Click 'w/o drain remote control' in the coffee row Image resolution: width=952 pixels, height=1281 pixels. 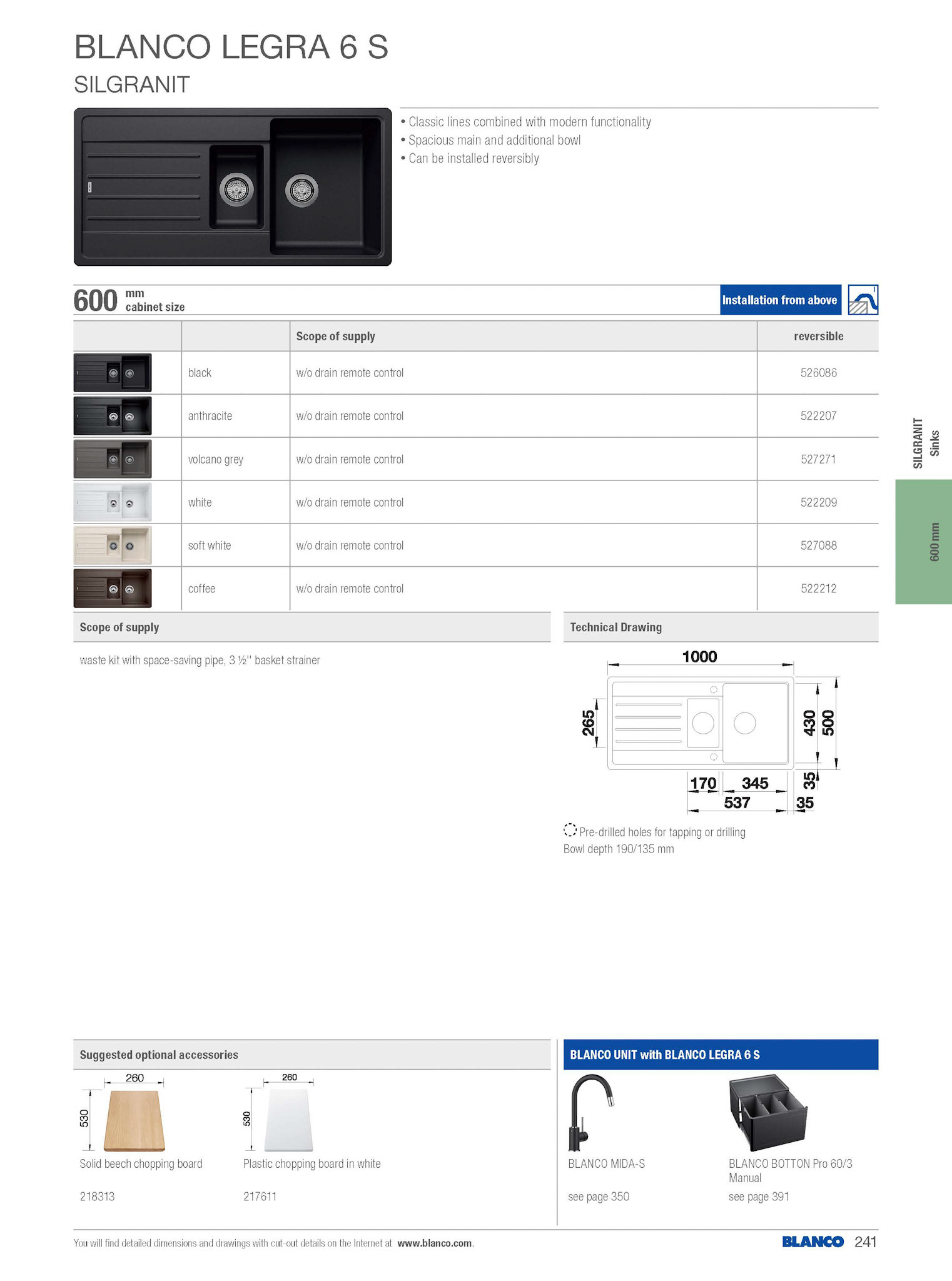(350, 589)
